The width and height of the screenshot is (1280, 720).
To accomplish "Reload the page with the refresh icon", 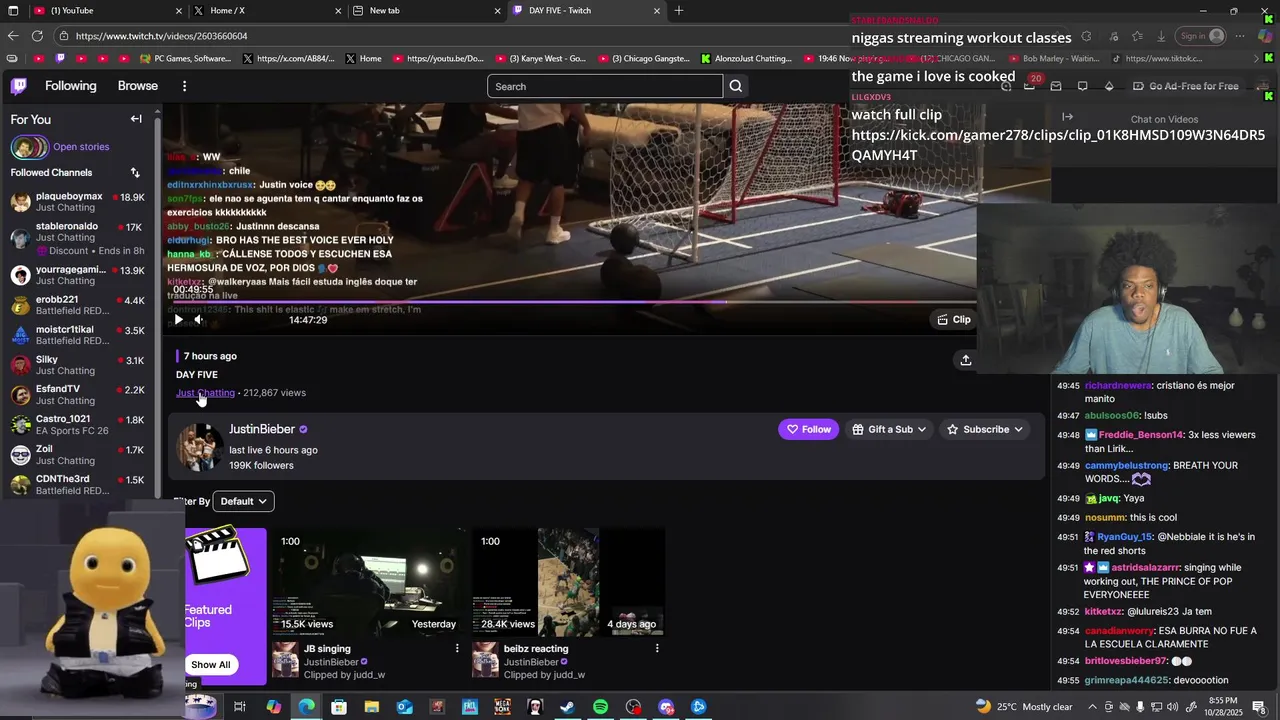I will 37,36.
